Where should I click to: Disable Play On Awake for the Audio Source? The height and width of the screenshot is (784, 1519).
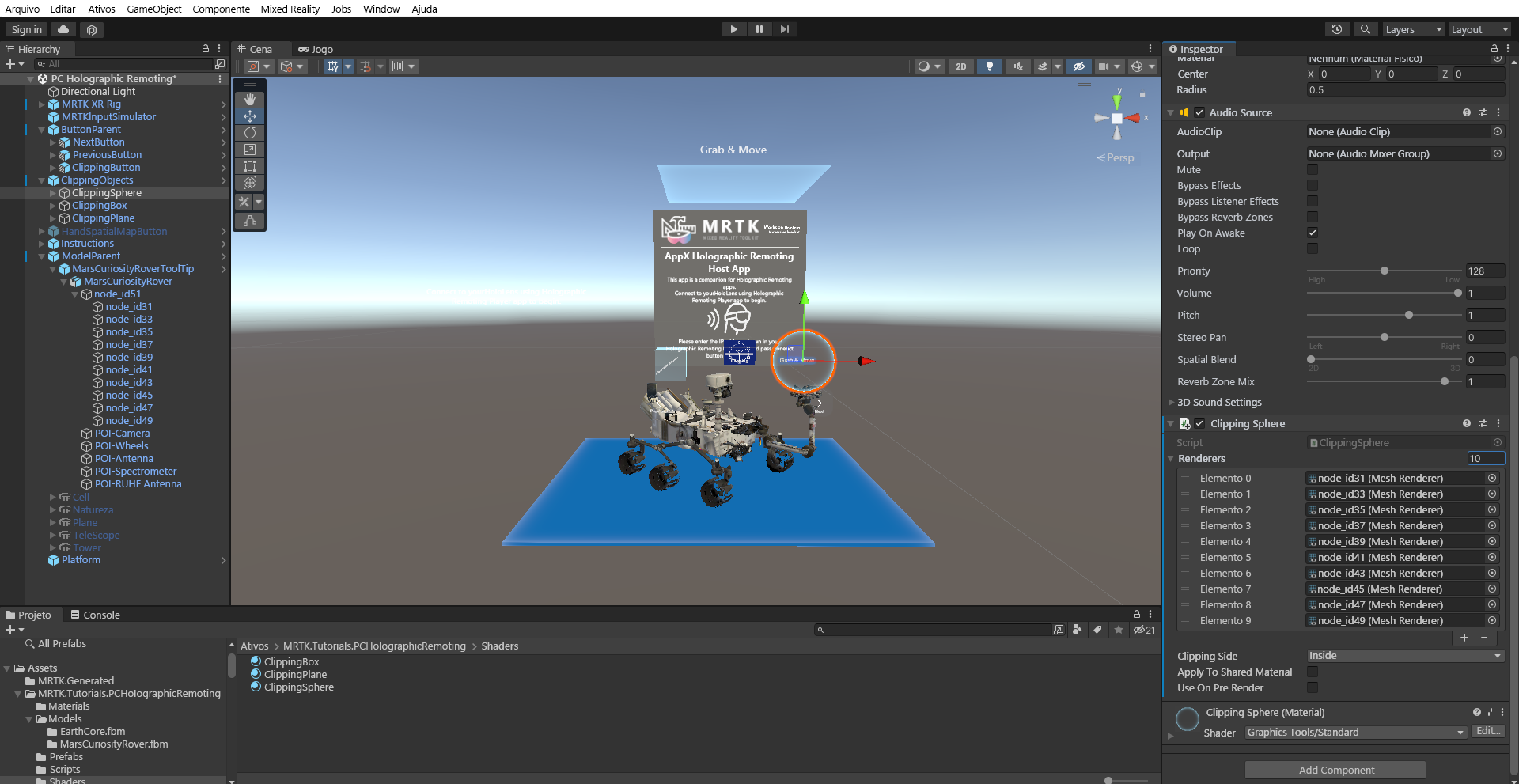pos(1313,233)
